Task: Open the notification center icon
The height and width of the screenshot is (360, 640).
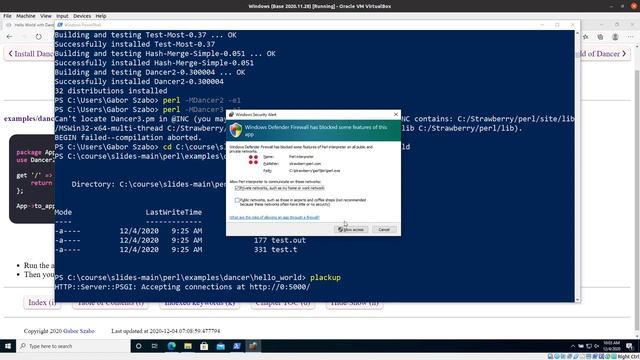Action: click(x=629, y=346)
